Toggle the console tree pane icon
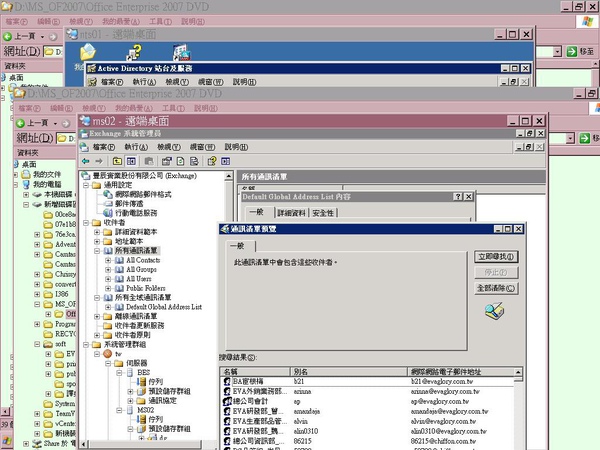Viewport: 600px width, 450px height. (131, 161)
